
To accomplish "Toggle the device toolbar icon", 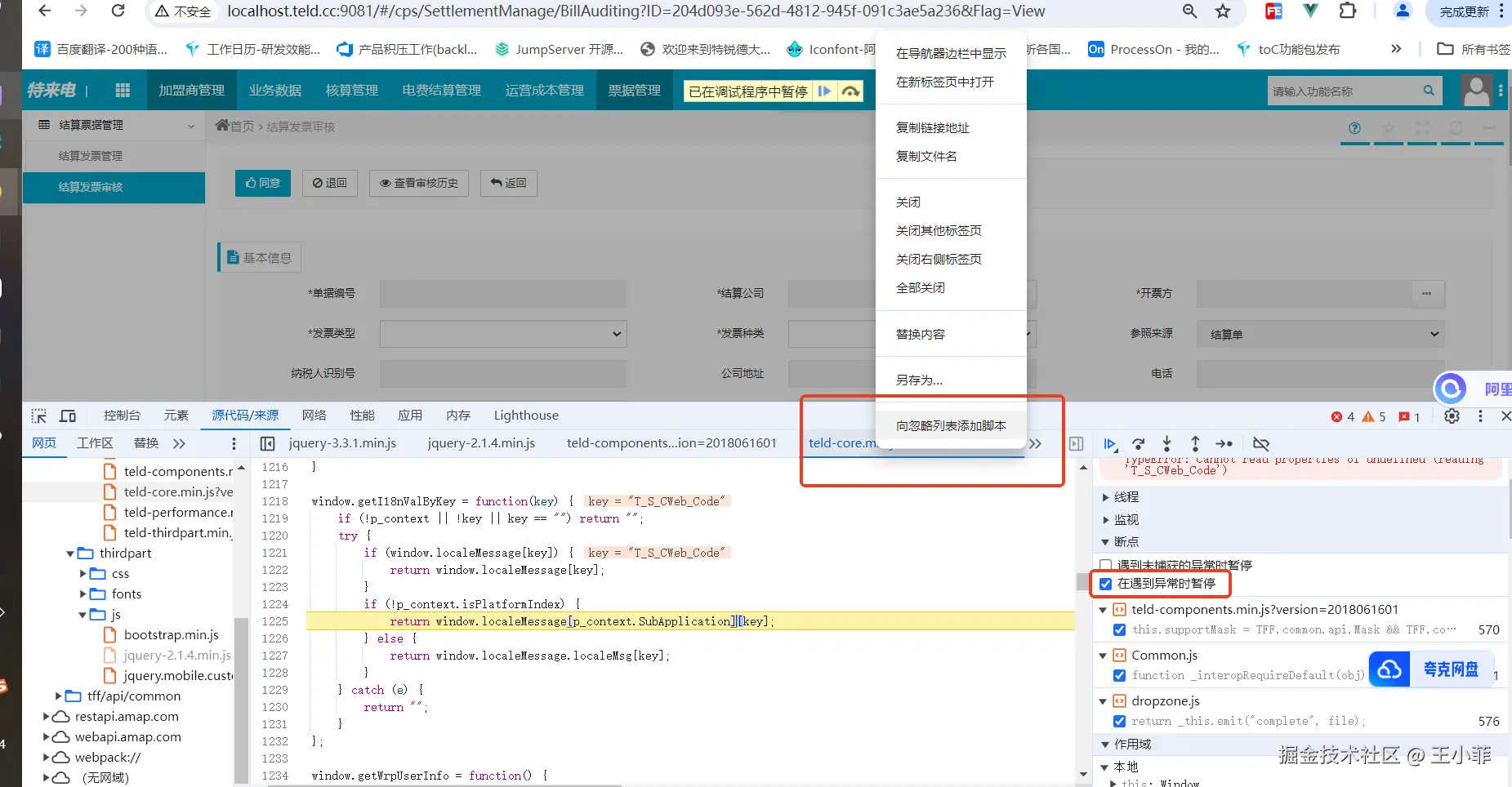I will 68,416.
